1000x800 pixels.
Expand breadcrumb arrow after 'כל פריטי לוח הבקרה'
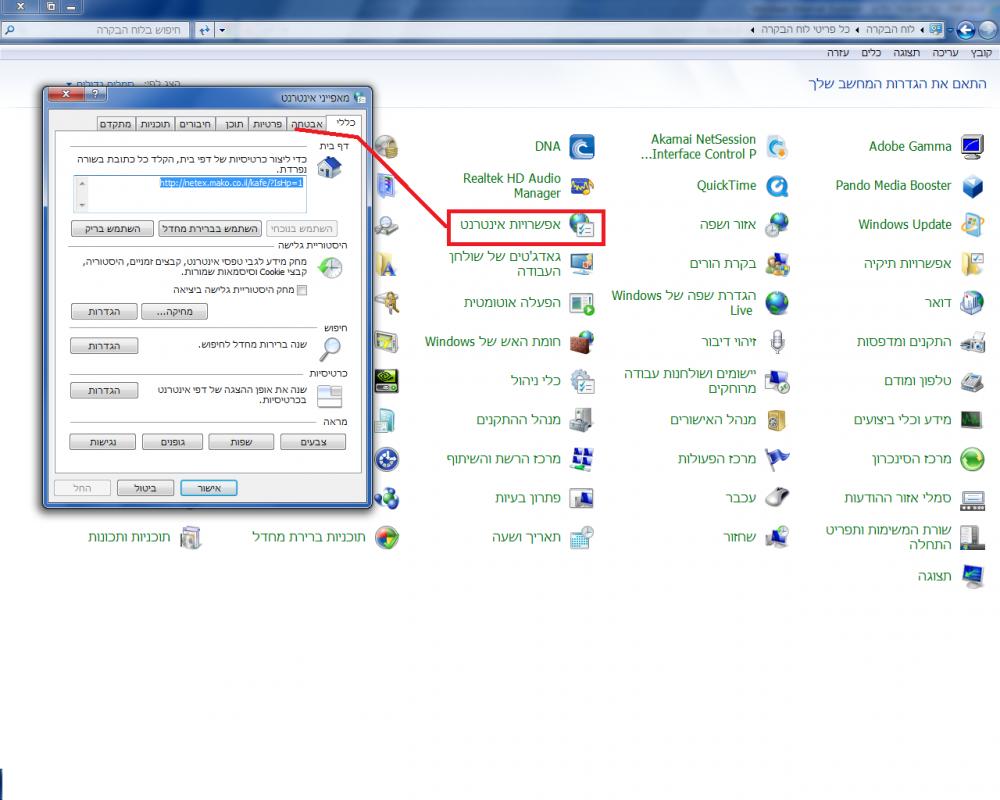(x=752, y=30)
